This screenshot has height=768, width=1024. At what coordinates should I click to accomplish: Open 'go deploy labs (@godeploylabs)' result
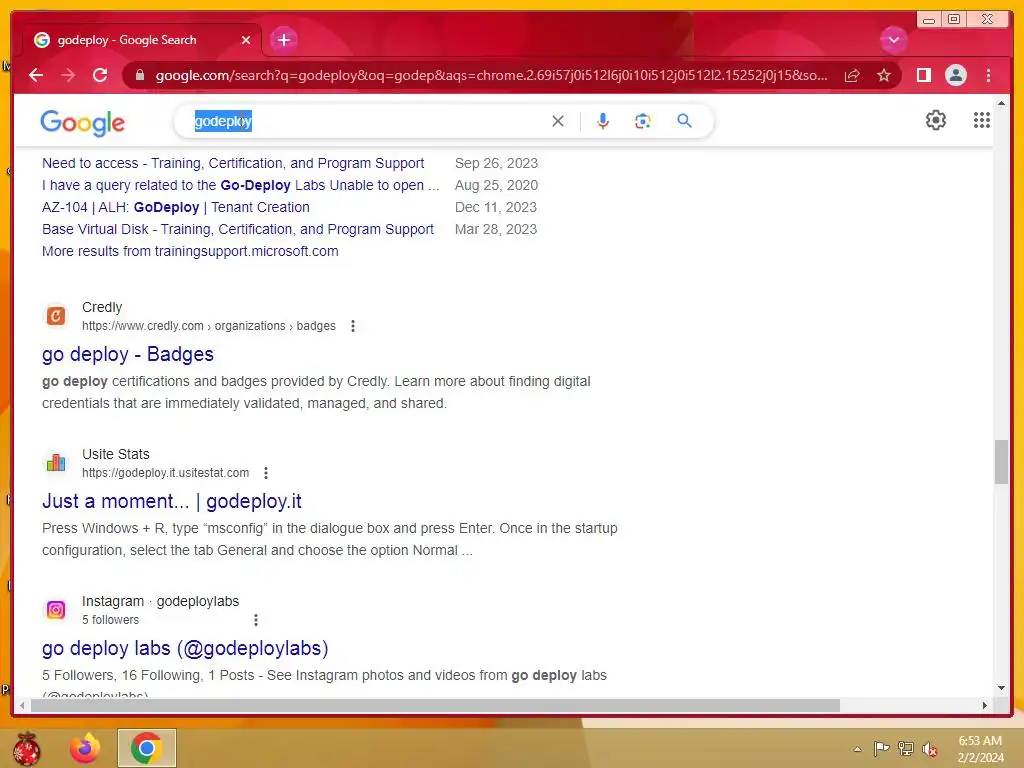pos(185,648)
